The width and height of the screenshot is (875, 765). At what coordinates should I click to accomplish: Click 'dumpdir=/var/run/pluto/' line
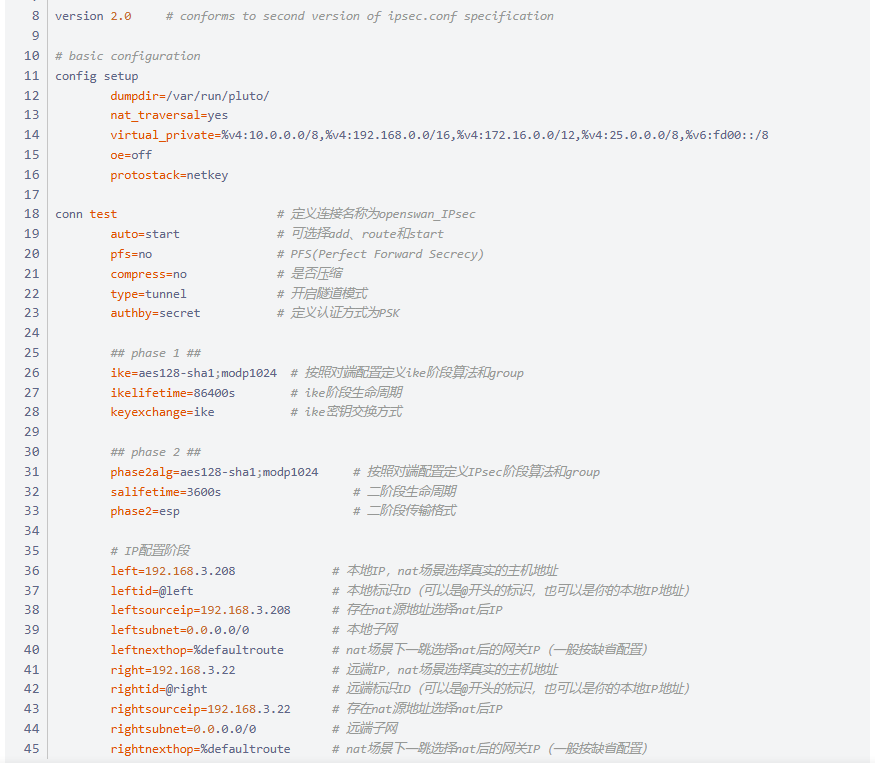[190, 96]
